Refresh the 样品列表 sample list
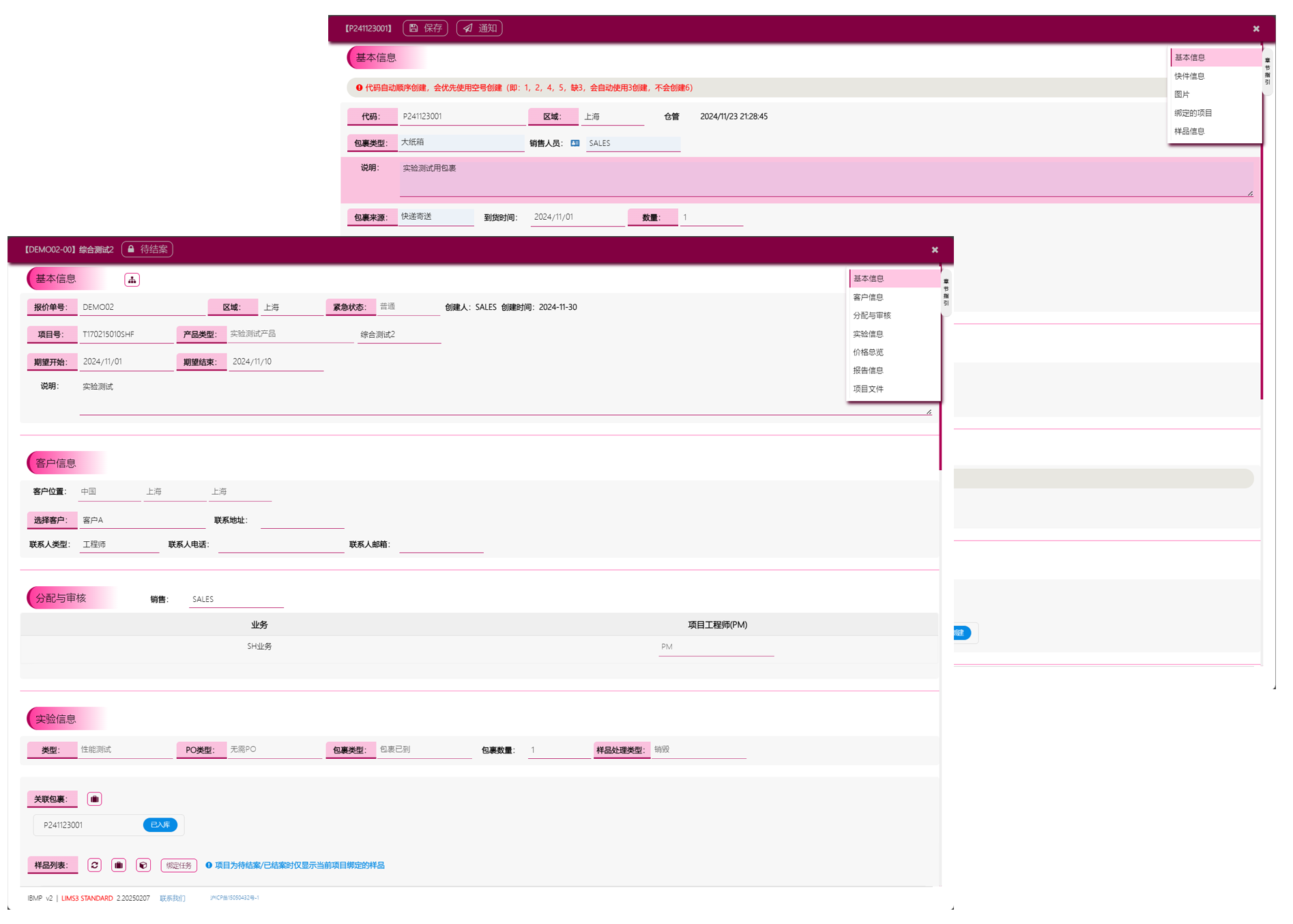This screenshot has width=1293, height=924. (x=95, y=865)
